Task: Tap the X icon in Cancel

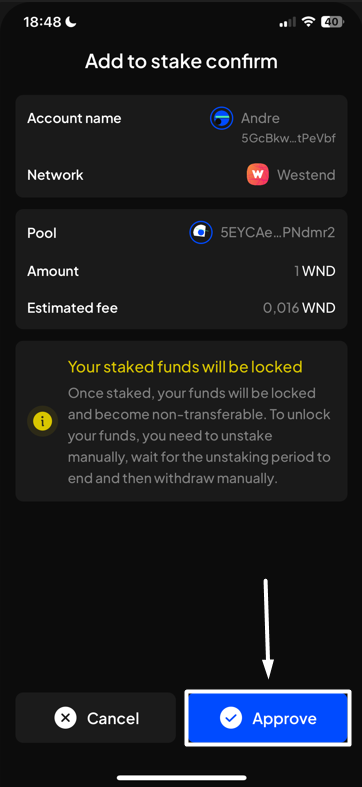Action: coord(65,718)
